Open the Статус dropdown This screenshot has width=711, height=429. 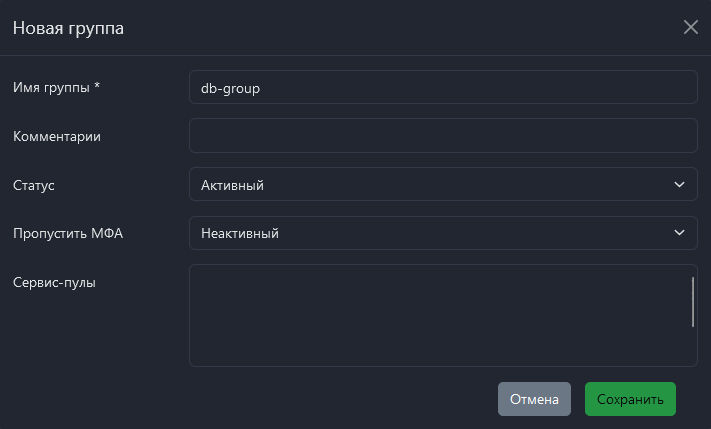(442, 184)
